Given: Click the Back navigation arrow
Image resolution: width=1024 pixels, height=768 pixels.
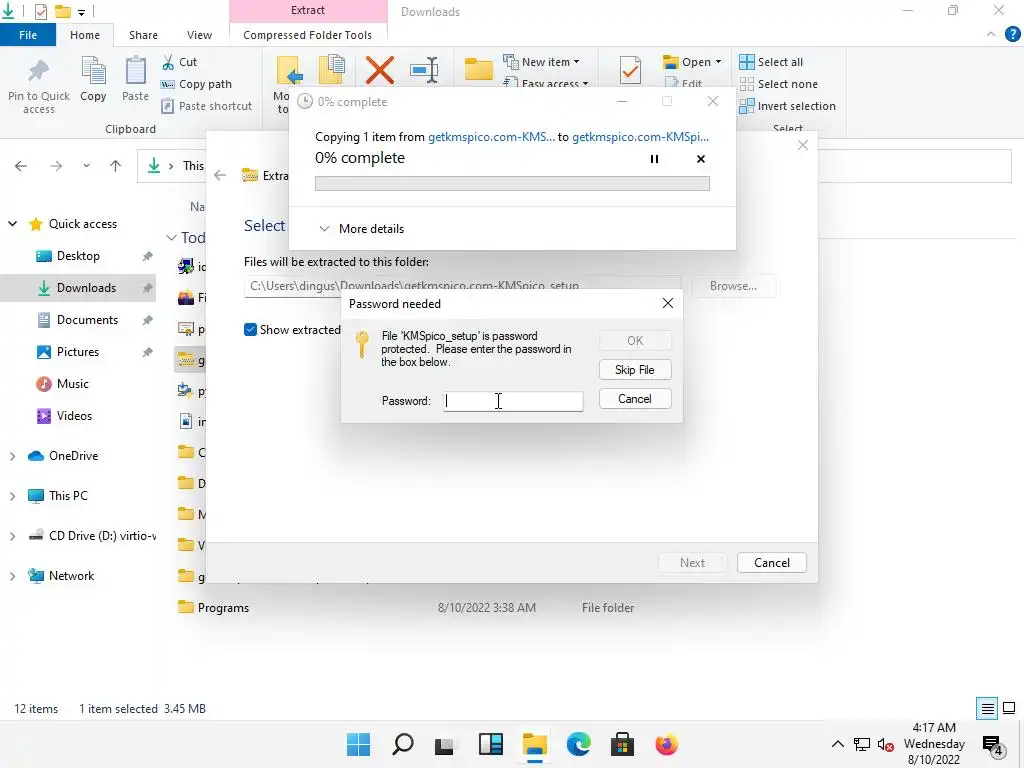Looking at the screenshot, I should (x=21, y=166).
